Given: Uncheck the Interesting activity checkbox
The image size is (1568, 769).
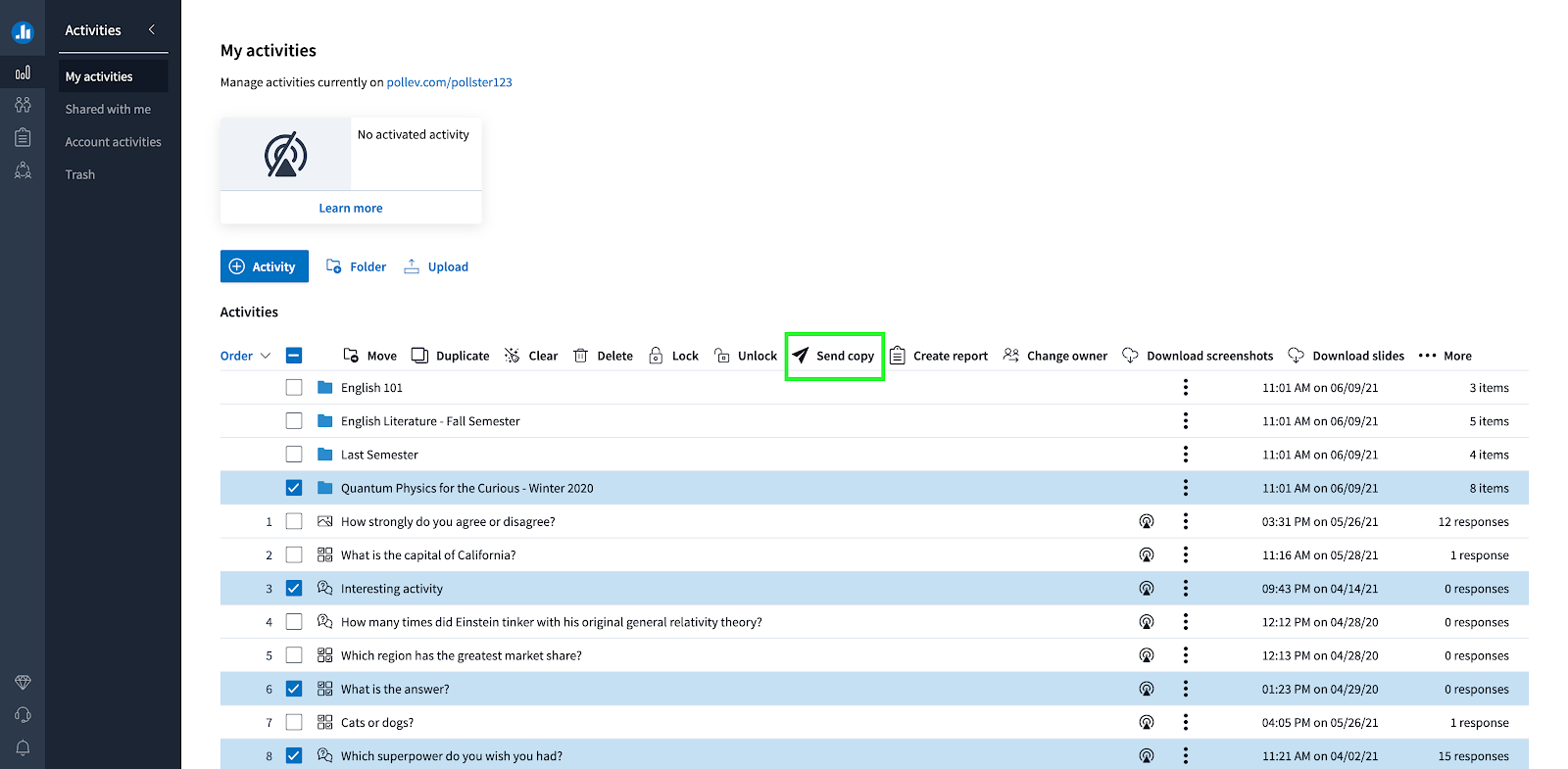Looking at the screenshot, I should 294,589.
